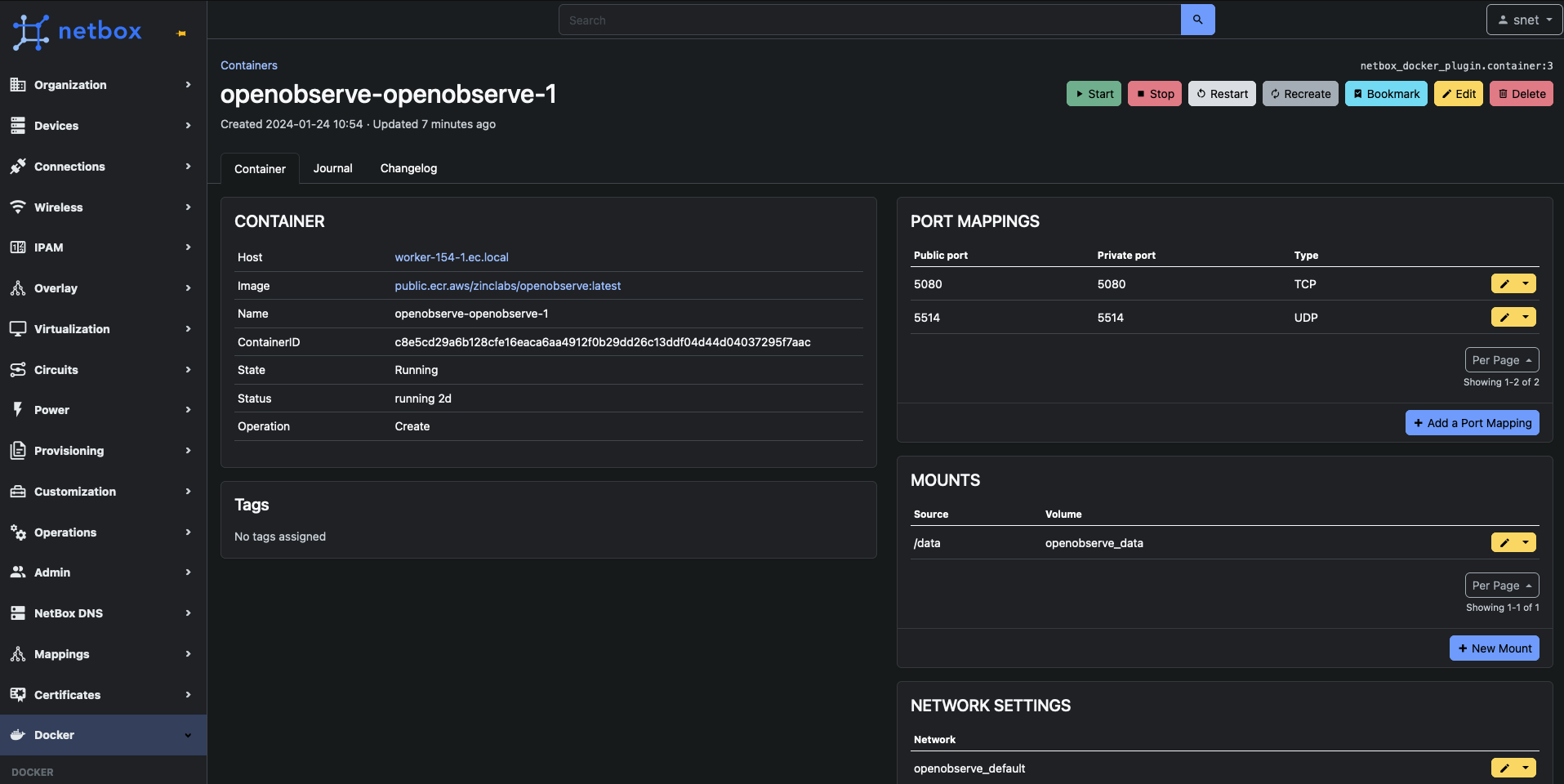Click the Admin people icon
Image resolution: width=1564 pixels, height=784 pixels.
[18, 572]
